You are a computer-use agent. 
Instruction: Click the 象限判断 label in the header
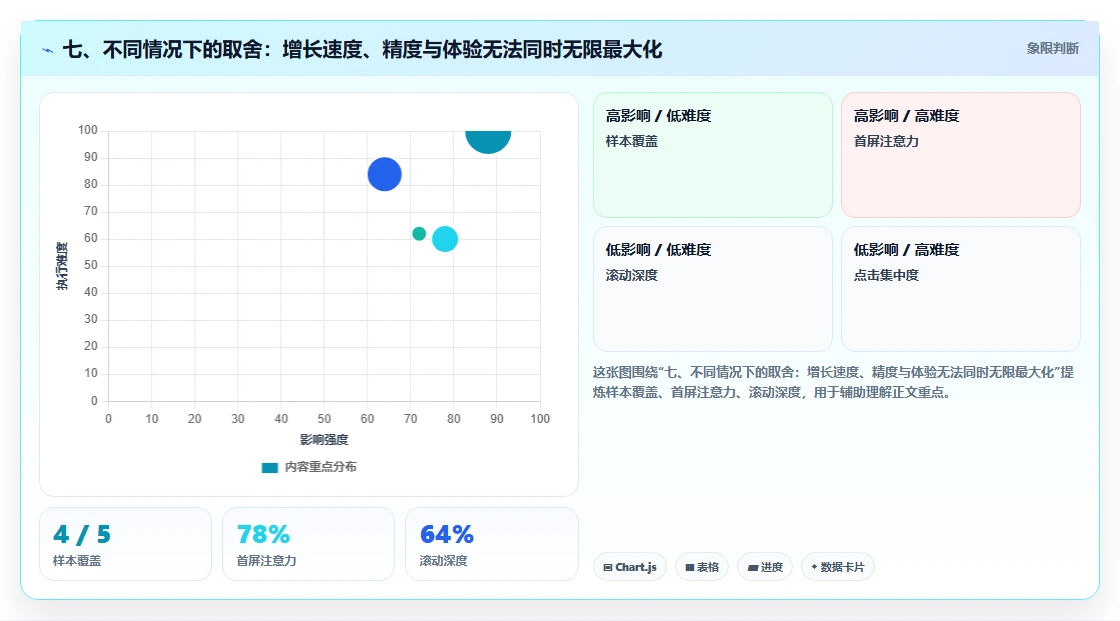click(1052, 49)
